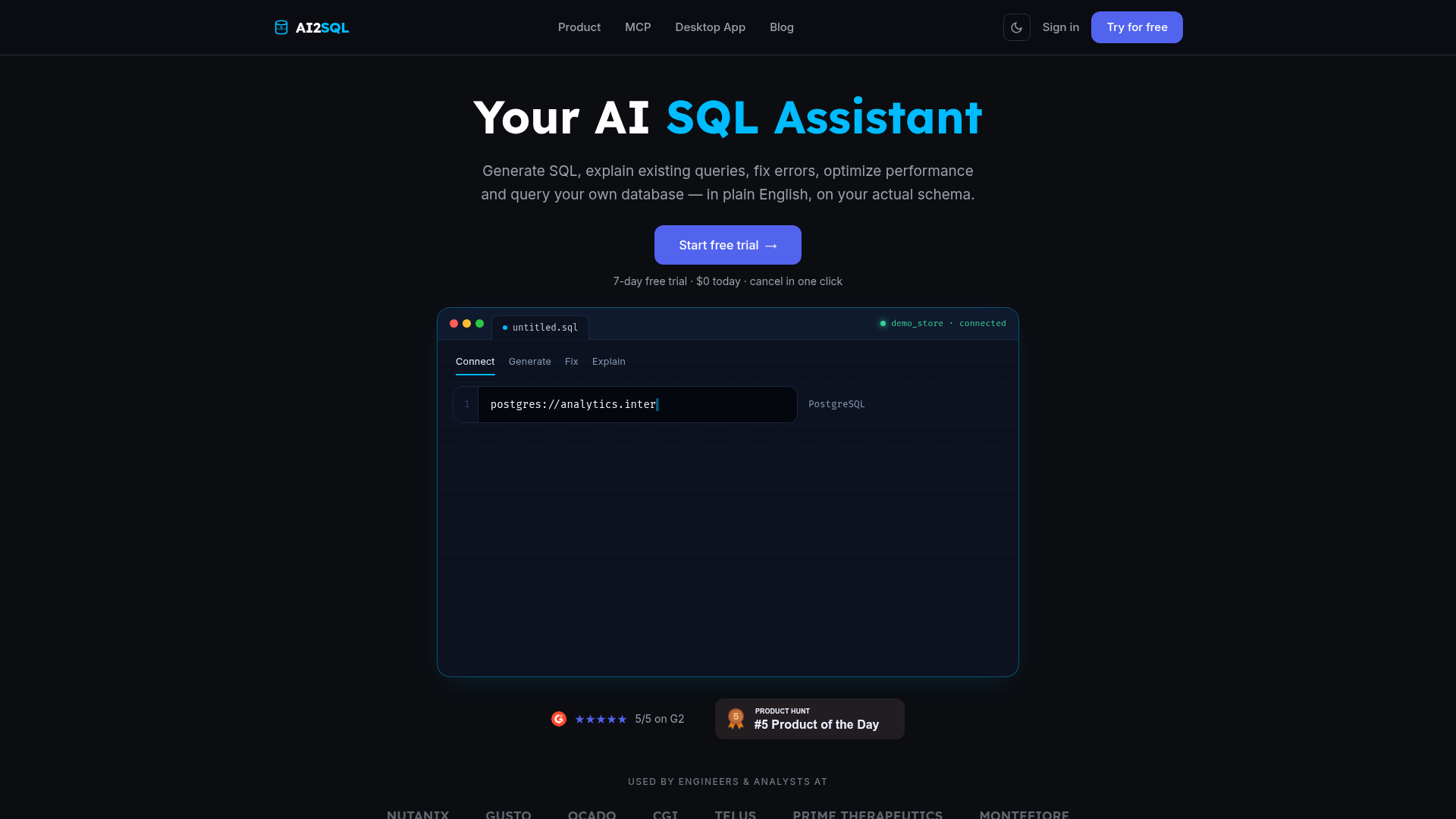
Task: Toggle the dark mode moon icon
Action: pyautogui.click(x=1016, y=27)
